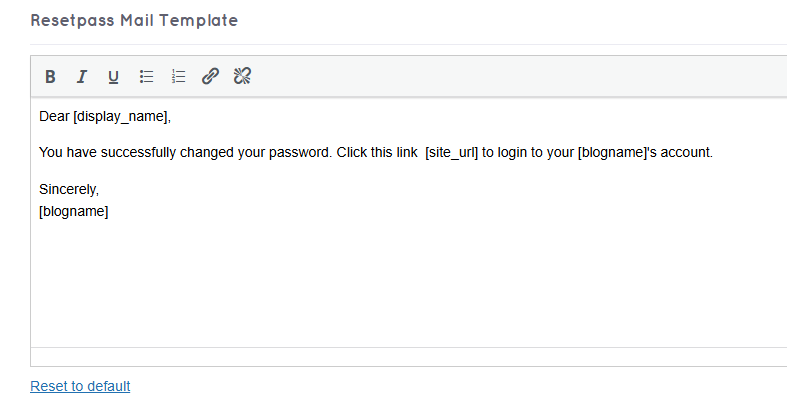This screenshot has width=787, height=406.
Task: Toggle underline formatting in the toolbar
Action: (x=113, y=77)
